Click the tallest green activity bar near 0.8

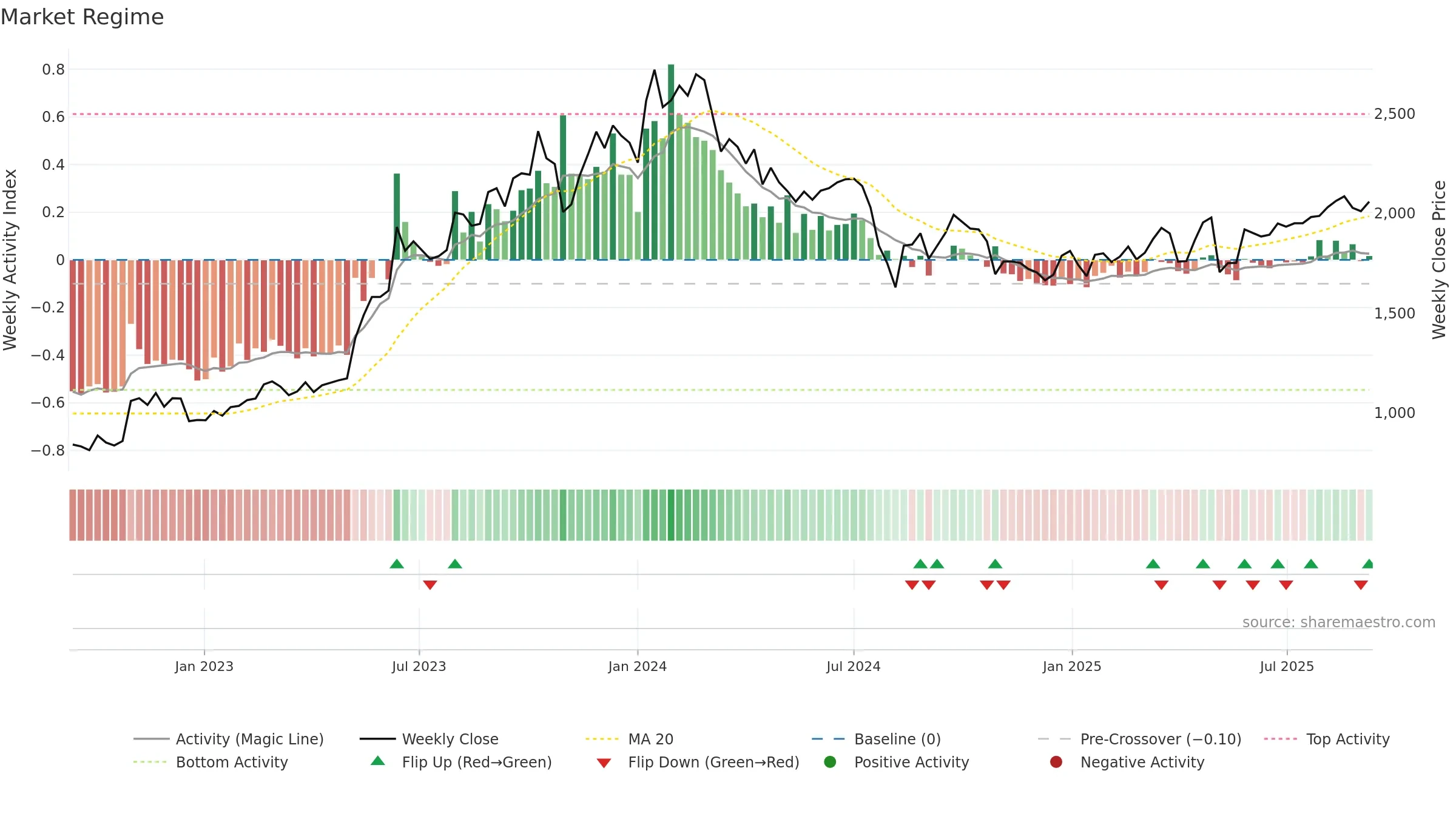(671, 162)
